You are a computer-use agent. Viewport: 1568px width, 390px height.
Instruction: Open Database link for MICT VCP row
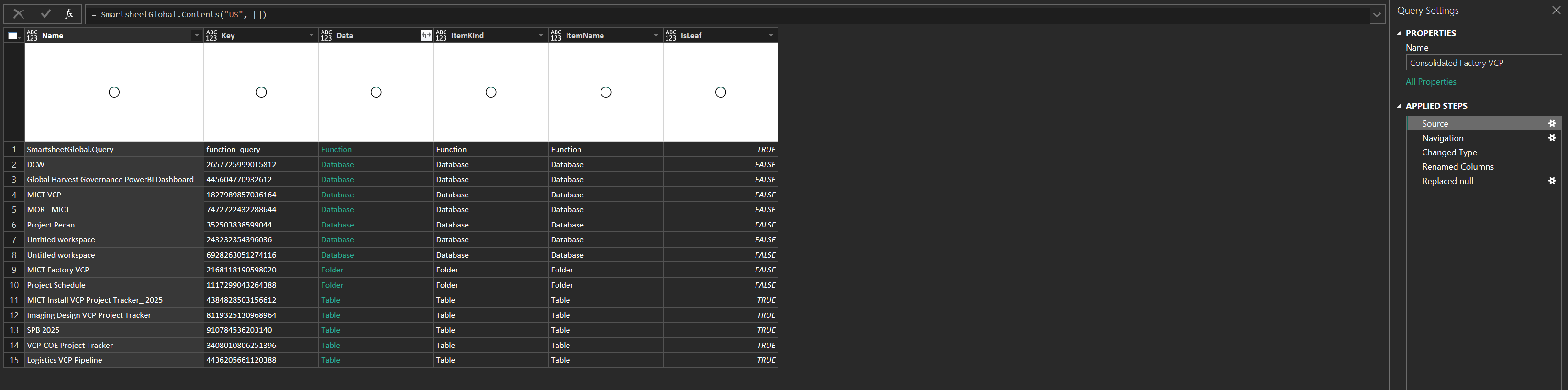[x=337, y=195]
